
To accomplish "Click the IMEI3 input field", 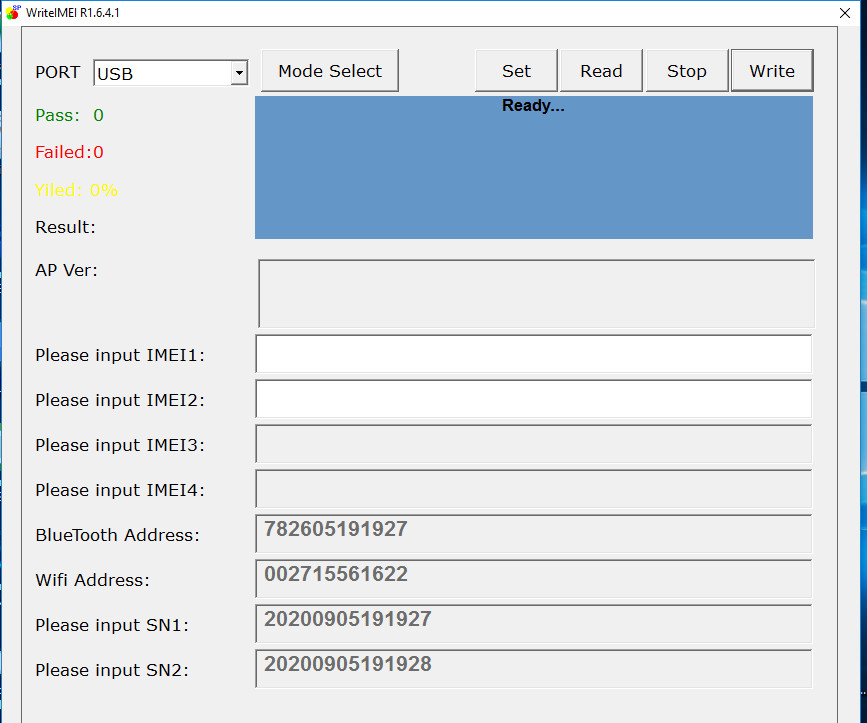I will click(x=533, y=444).
